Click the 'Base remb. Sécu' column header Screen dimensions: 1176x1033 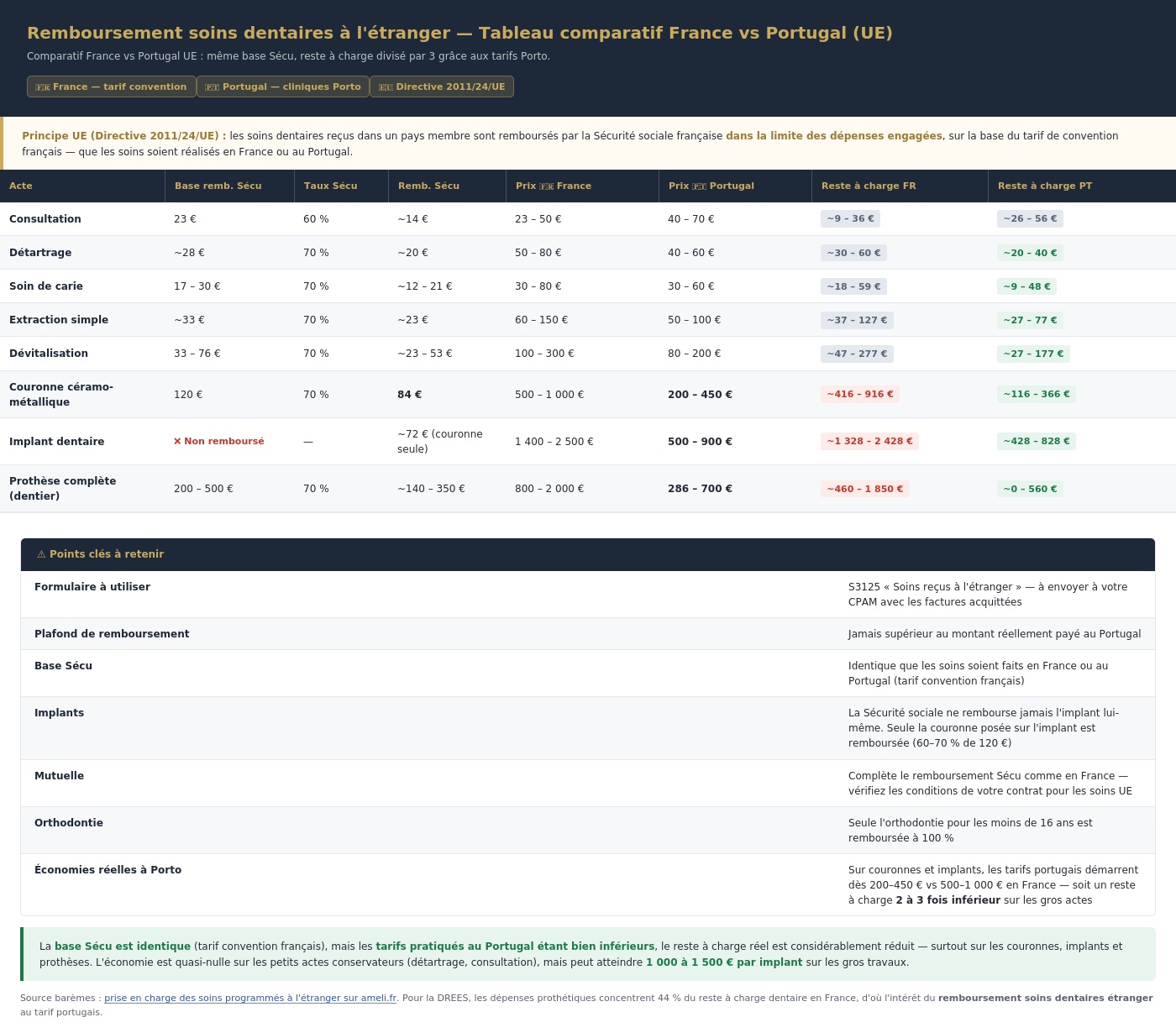click(230, 186)
